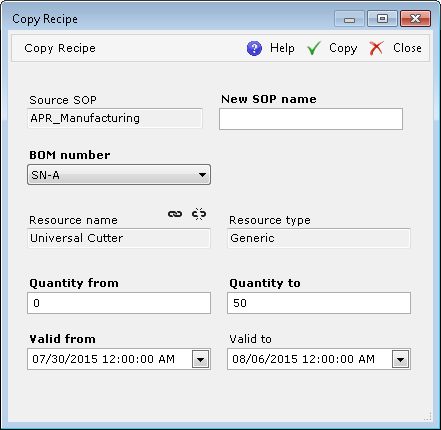Image resolution: width=441 pixels, height=430 pixels.
Task: Click the link resource chain icon
Action: click(x=175, y=214)
